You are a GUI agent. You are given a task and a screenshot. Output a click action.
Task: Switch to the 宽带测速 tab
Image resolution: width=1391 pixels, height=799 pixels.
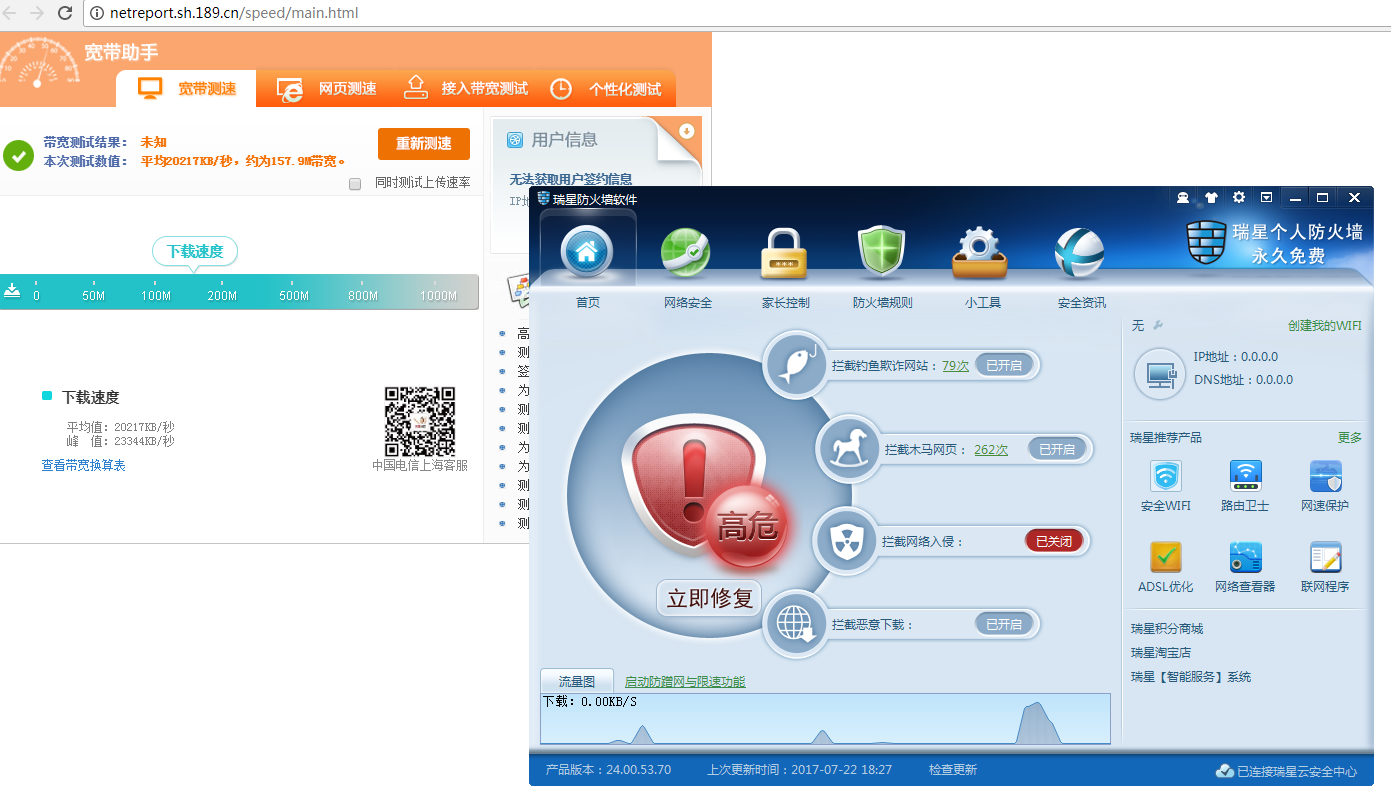(x=186, y=89)
